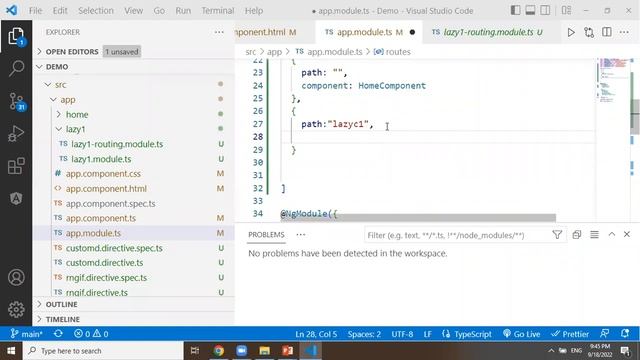Click main branch indicator in status bar
The width and height of the screenshot is (640, 360).
point(27,333)
